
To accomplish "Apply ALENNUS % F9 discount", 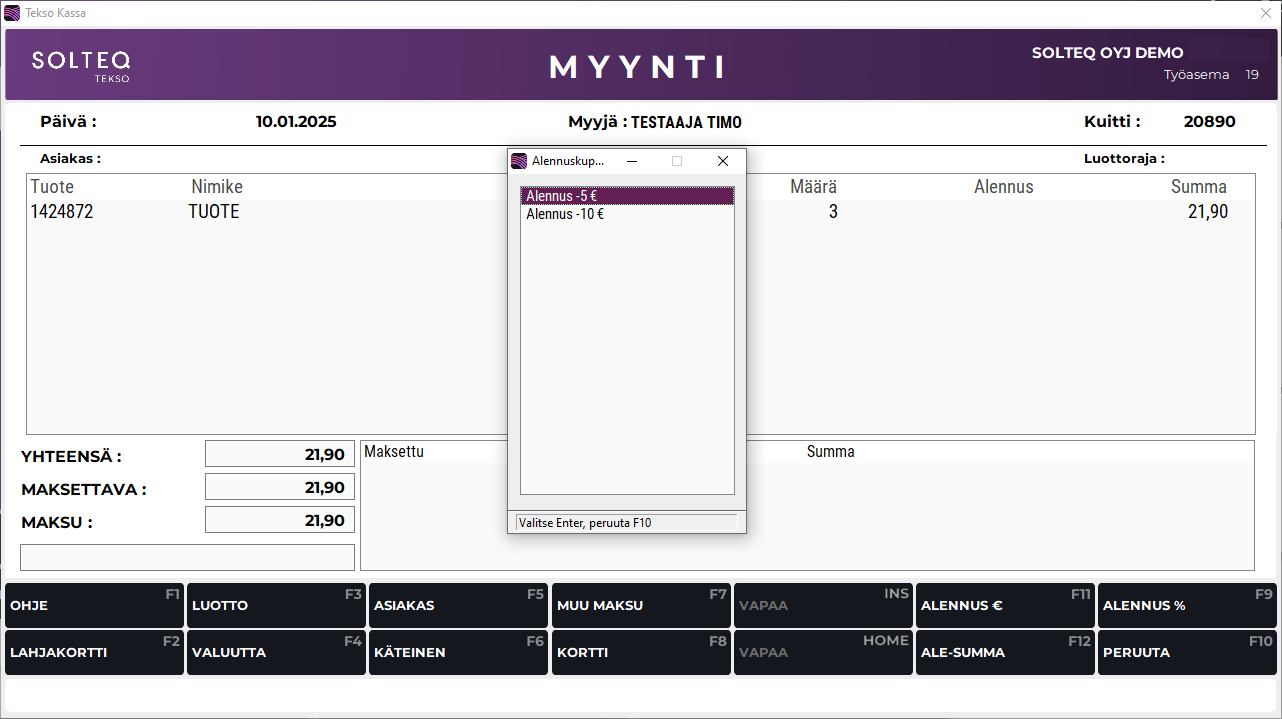I will [1187, 606].
